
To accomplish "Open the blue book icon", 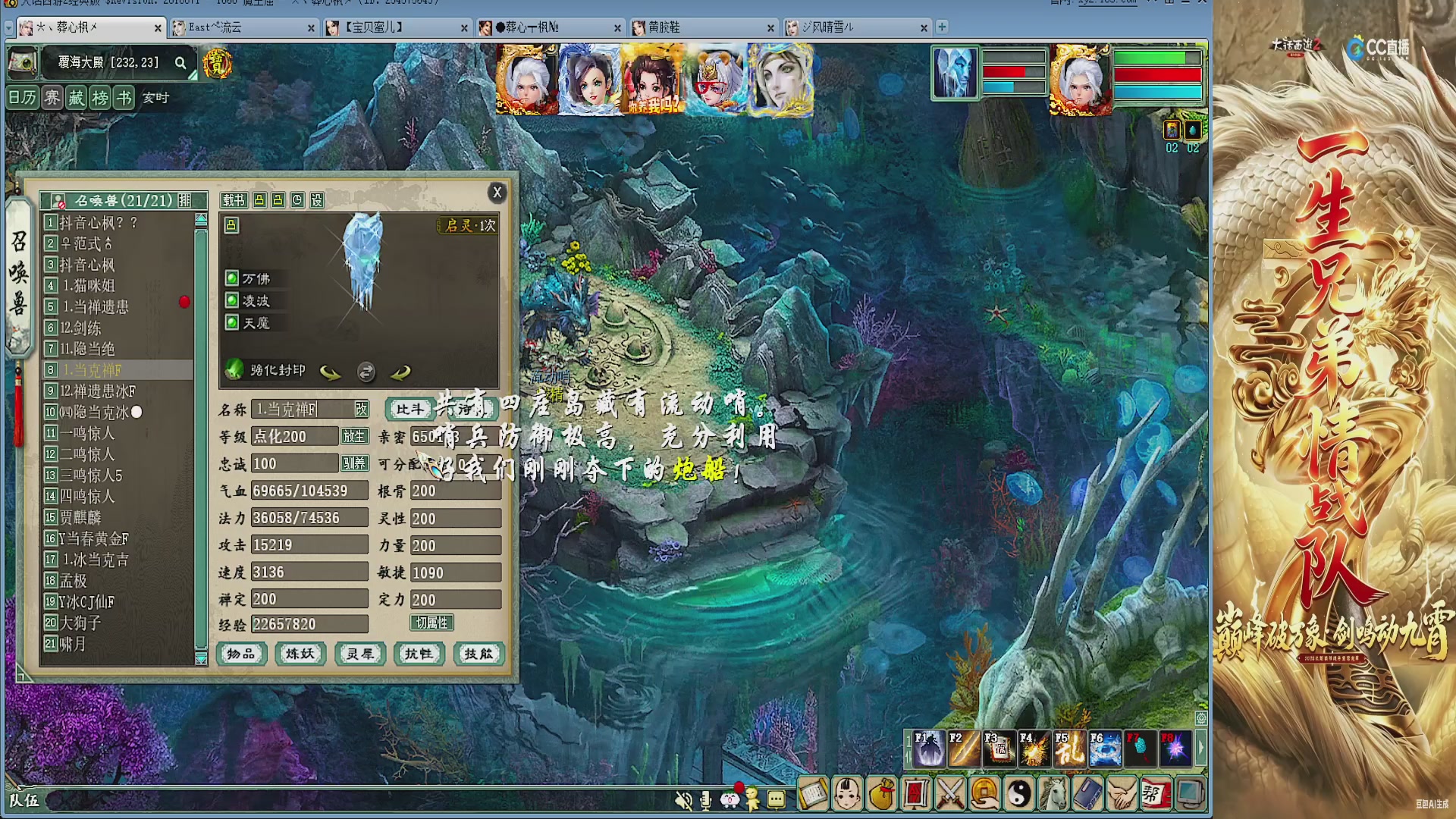I will point(1087,795).
